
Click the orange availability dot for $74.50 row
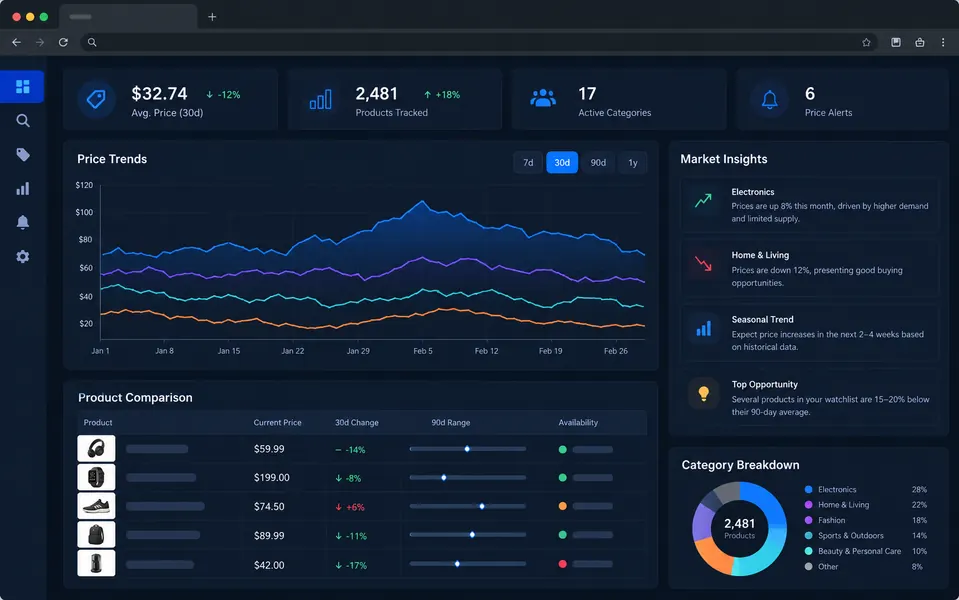click(563, 506)
